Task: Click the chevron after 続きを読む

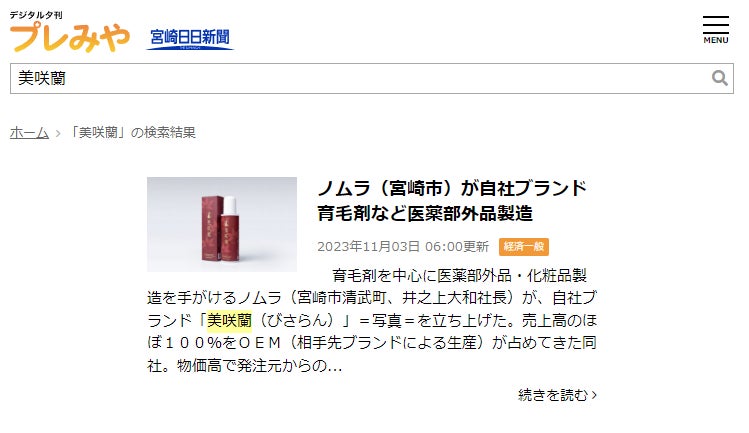Action: tap(594, 395)
